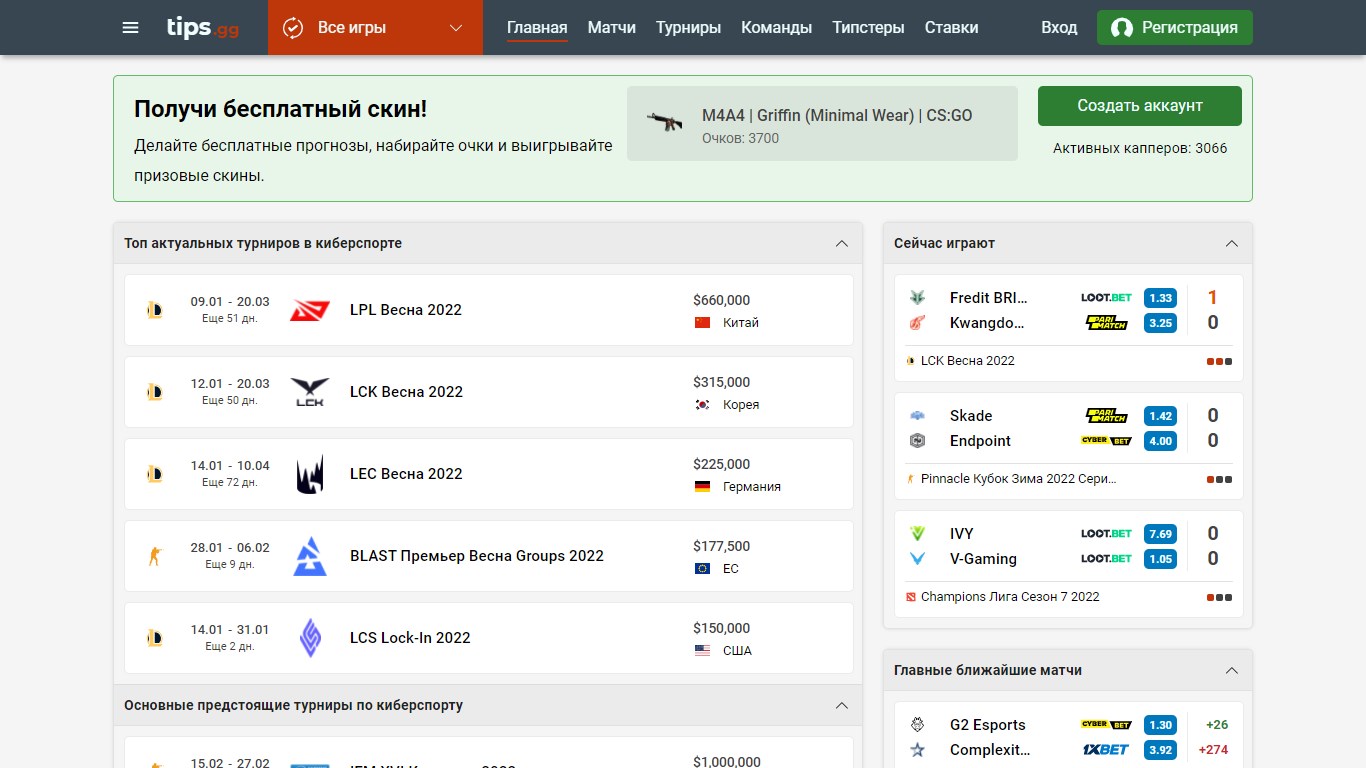Open the Турниры menu item
This screenshot has width=1366, height=768.
688,28
